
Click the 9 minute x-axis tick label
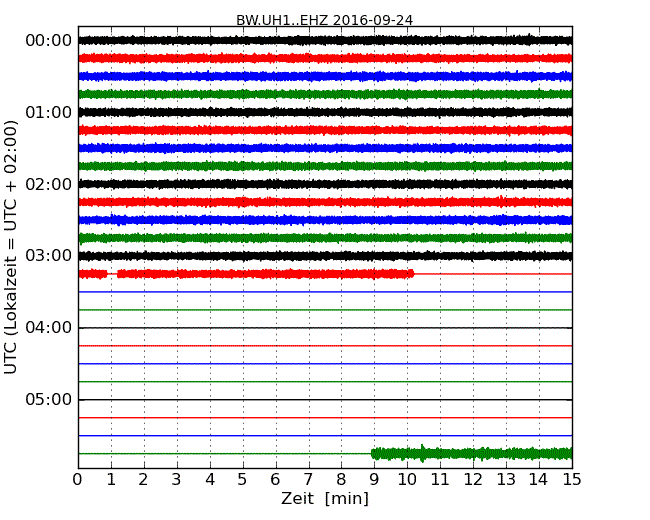coord(374,479)
